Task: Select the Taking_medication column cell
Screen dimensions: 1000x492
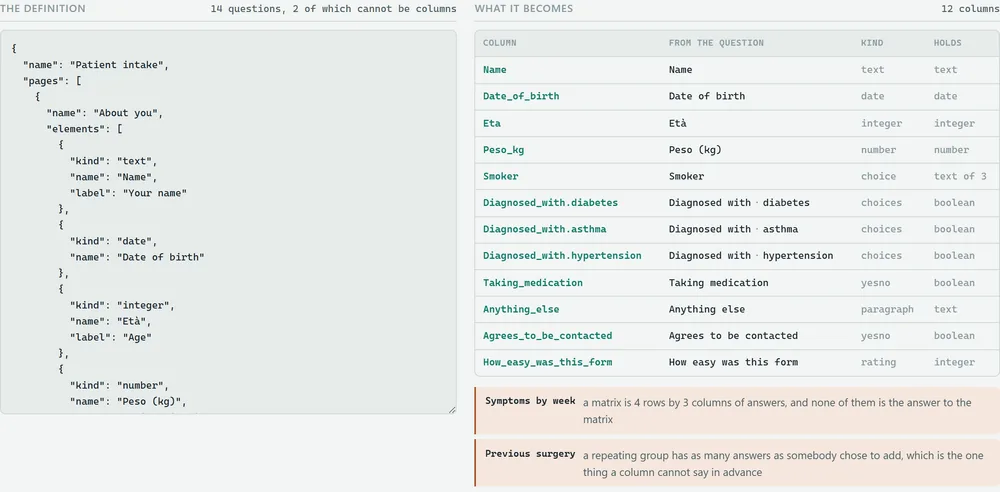Action: point(533,283)
